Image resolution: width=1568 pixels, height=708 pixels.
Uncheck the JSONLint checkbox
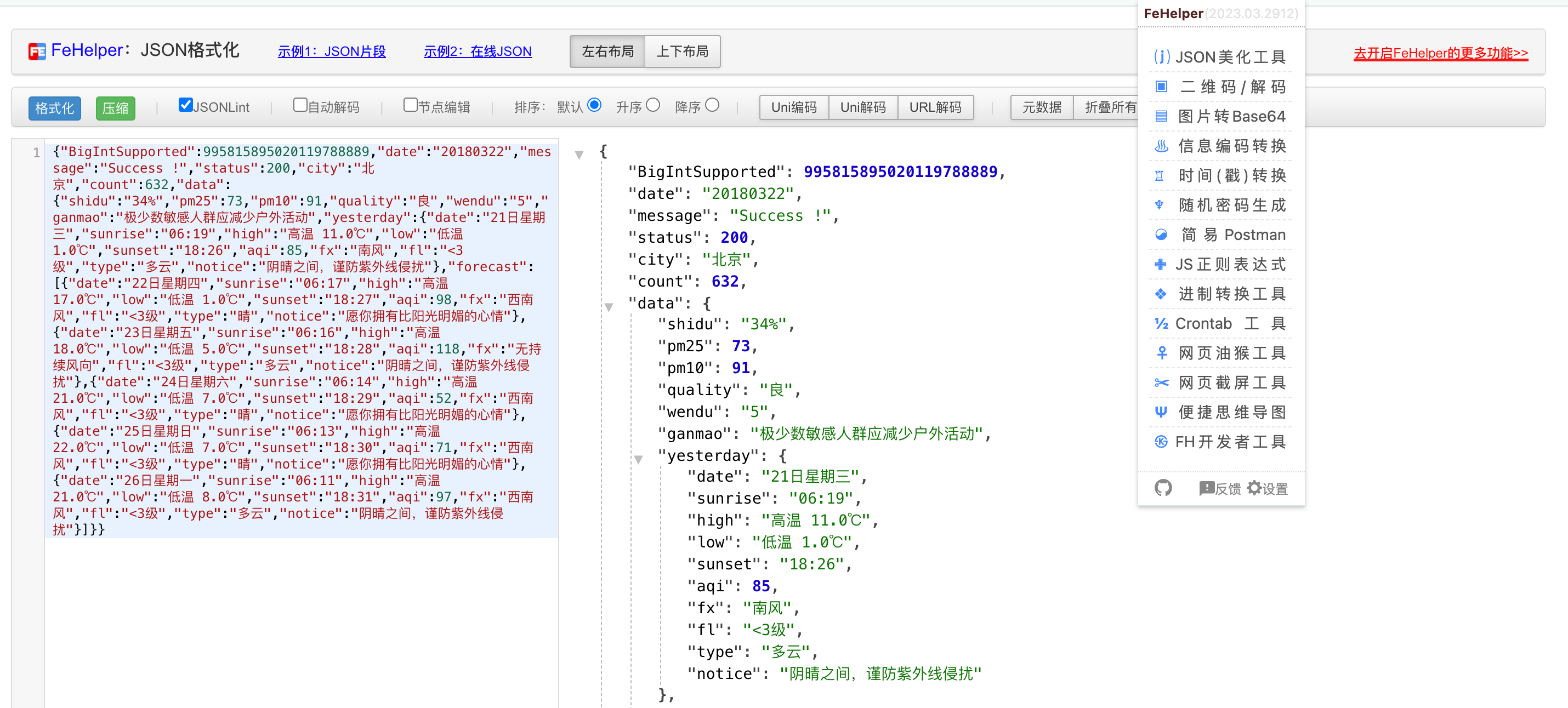[x=186, y=105]
